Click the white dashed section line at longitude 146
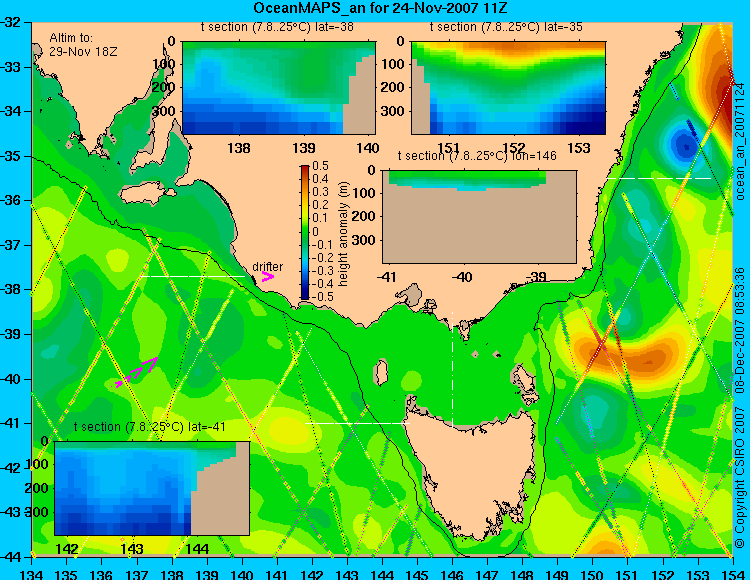Viewport: 750px width, 580px height. pyautogui.click(x=452, y=369)
